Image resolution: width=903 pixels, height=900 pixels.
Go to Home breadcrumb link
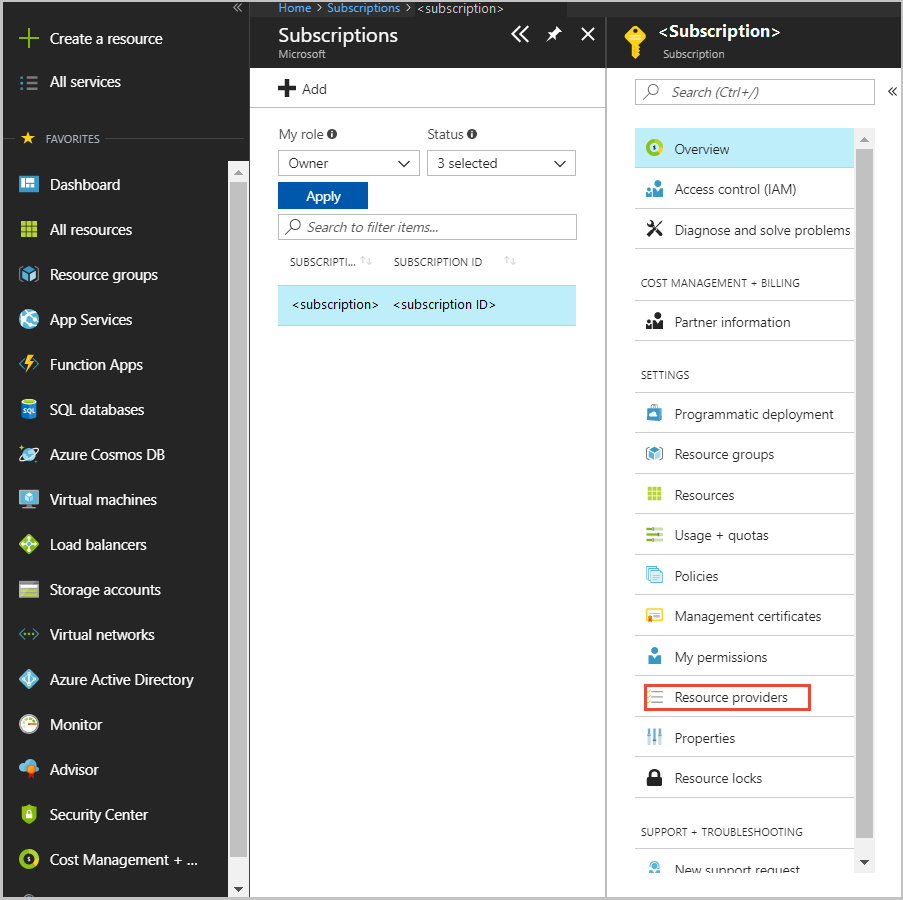[294, 8]
